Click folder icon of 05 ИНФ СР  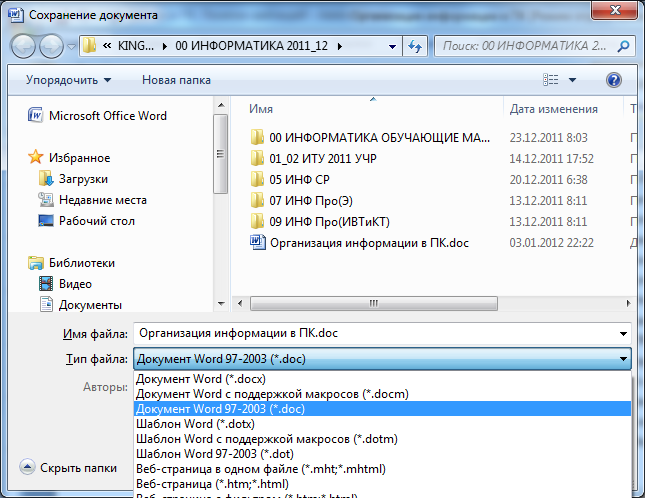[257, 179]
